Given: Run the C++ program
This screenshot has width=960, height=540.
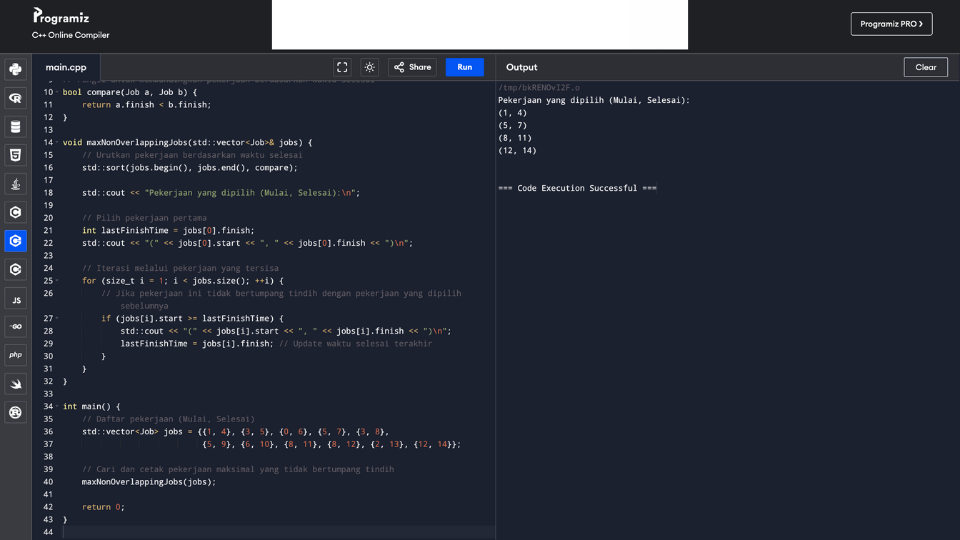Looking at the screenshot, I should pos(465,67).
